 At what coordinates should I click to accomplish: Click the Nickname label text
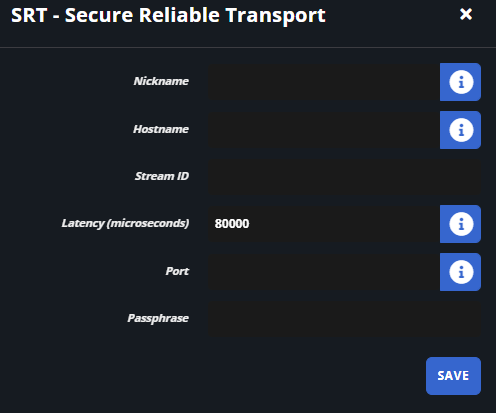(x=161, y=81)
